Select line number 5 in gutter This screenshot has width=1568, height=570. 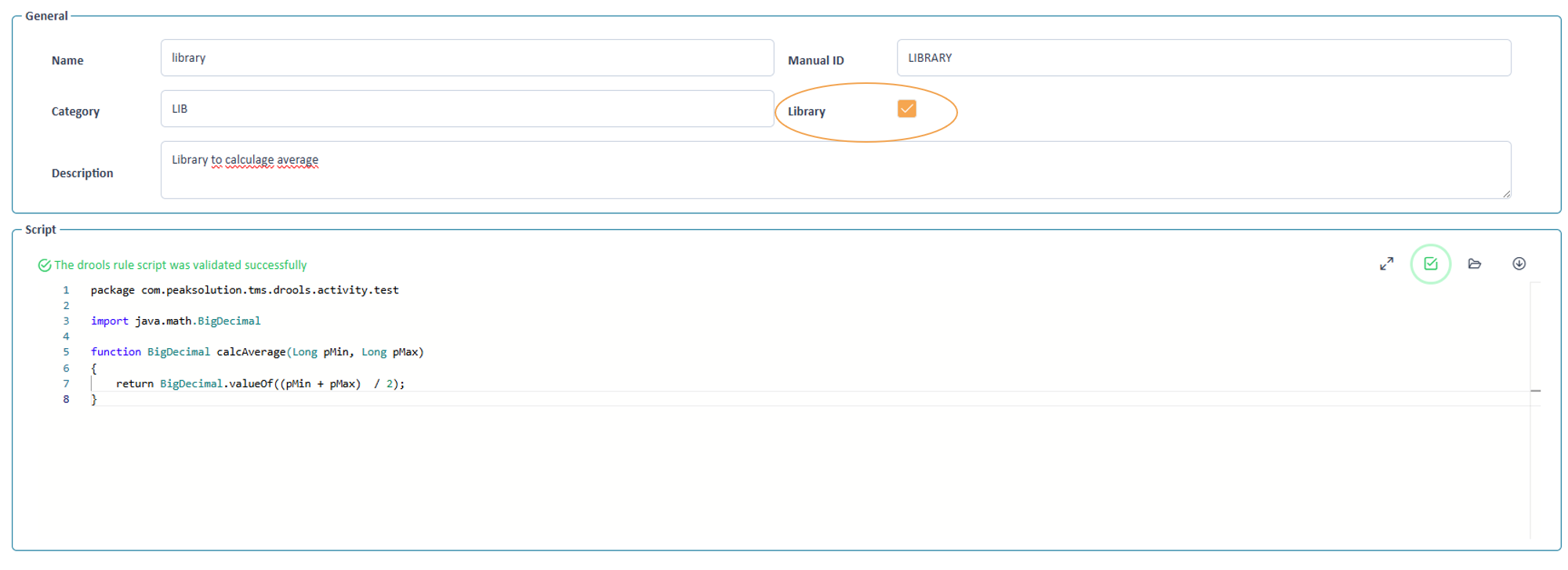pos(66,352)
